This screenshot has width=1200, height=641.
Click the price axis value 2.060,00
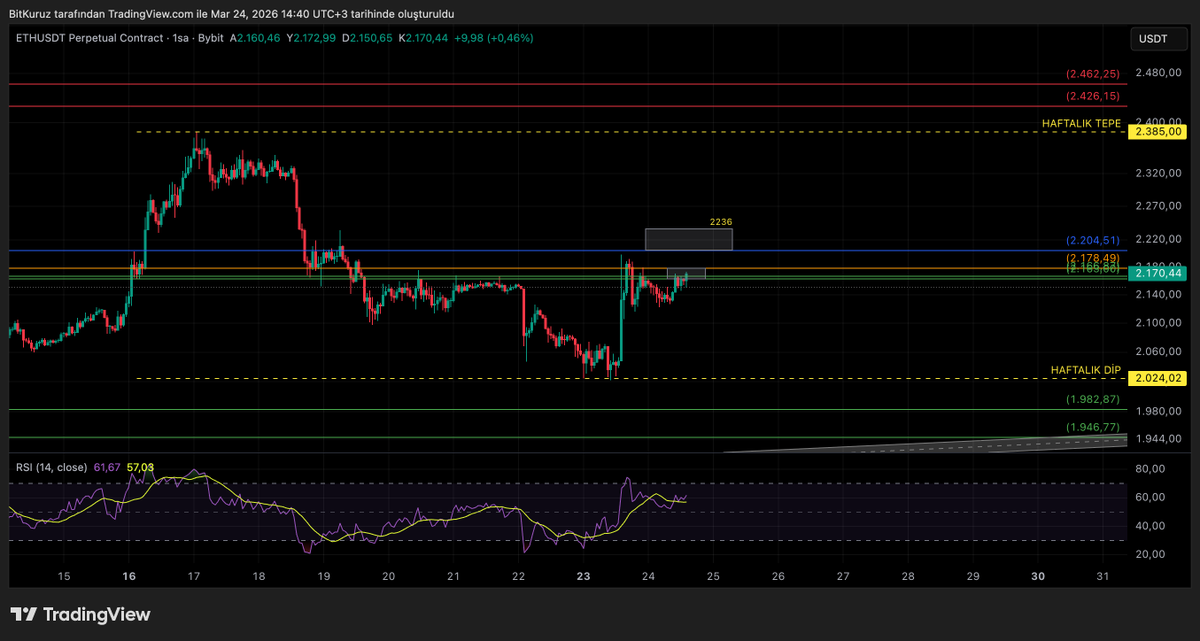click(x=1157, y=352)
